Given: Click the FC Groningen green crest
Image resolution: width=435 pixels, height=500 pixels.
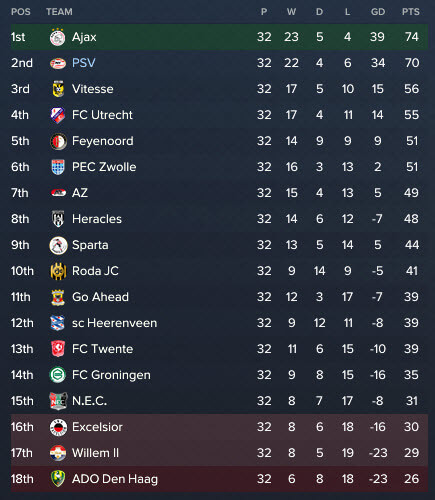Looking at the screenshot, I should click(58, 375).
